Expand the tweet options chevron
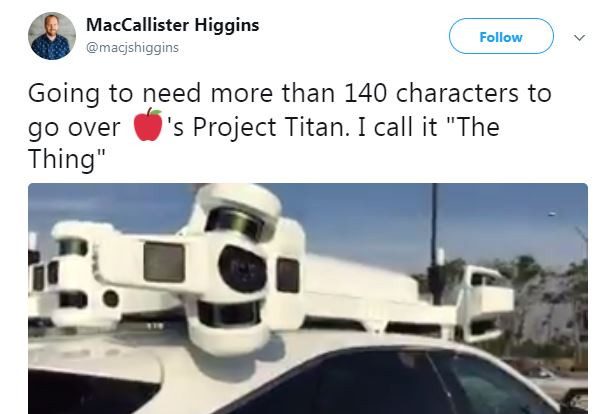The width and height of the screenshot is (606, 414). (x=579, y=37)
